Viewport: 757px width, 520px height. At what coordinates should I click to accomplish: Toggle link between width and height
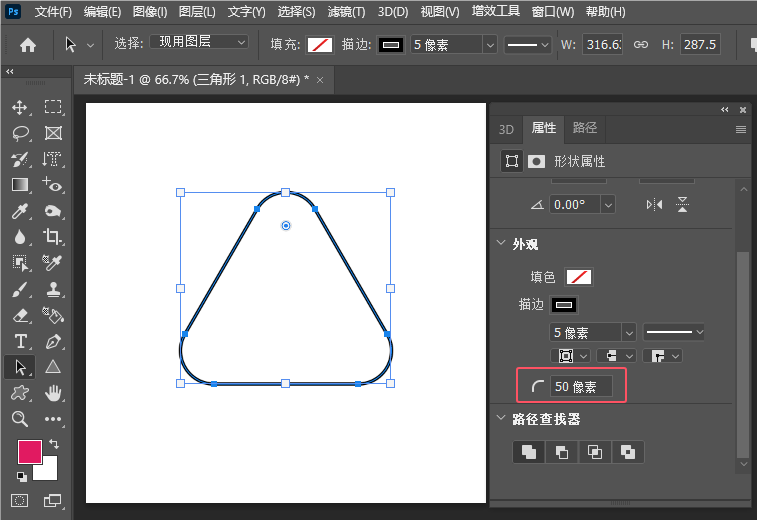pos(641,44)
